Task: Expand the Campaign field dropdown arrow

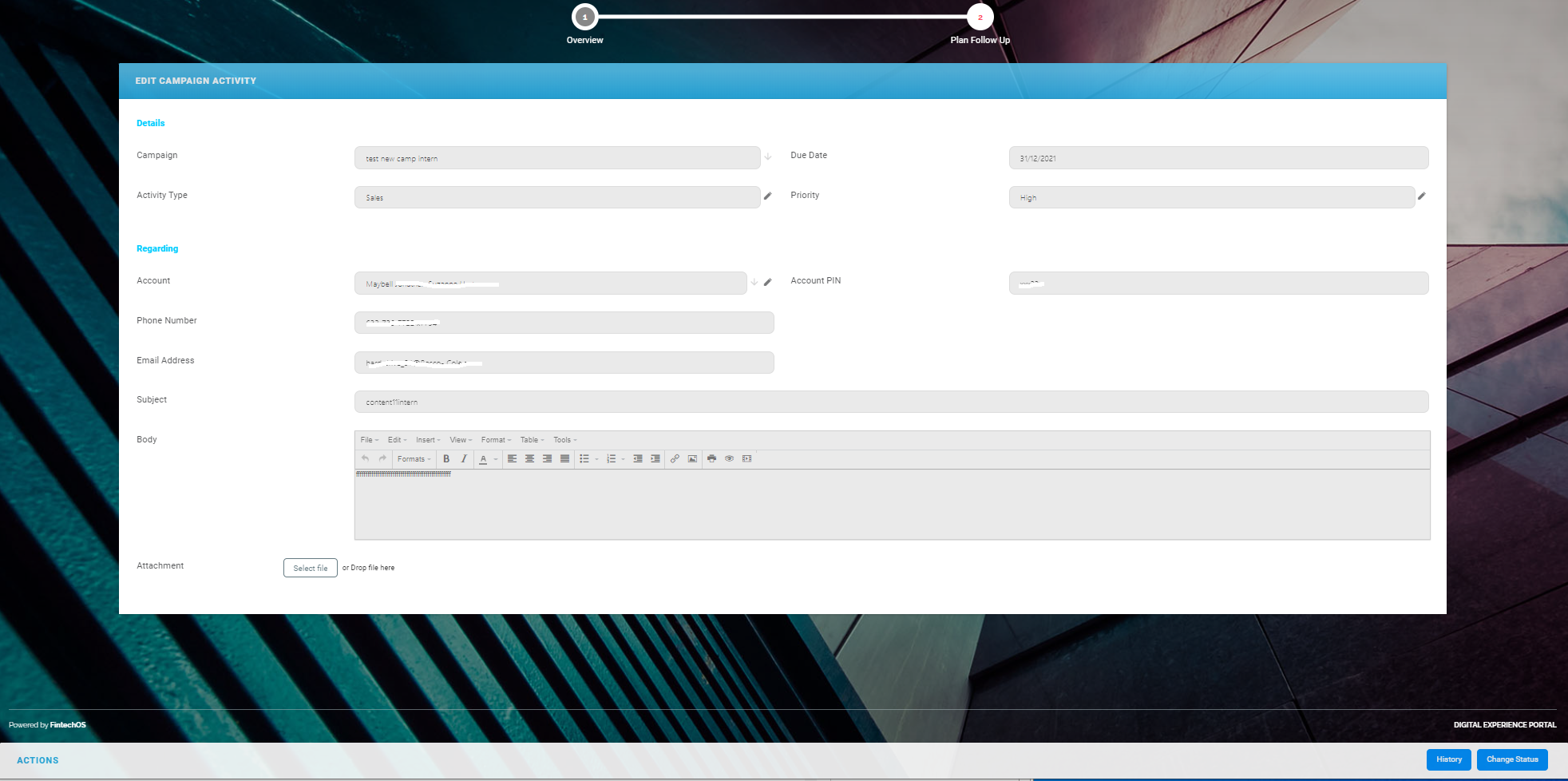Action: [x=767, y=157]
